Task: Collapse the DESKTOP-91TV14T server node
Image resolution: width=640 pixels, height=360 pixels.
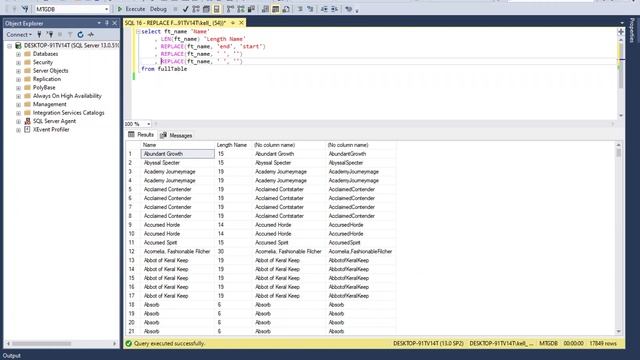Action: pos(9,46)
